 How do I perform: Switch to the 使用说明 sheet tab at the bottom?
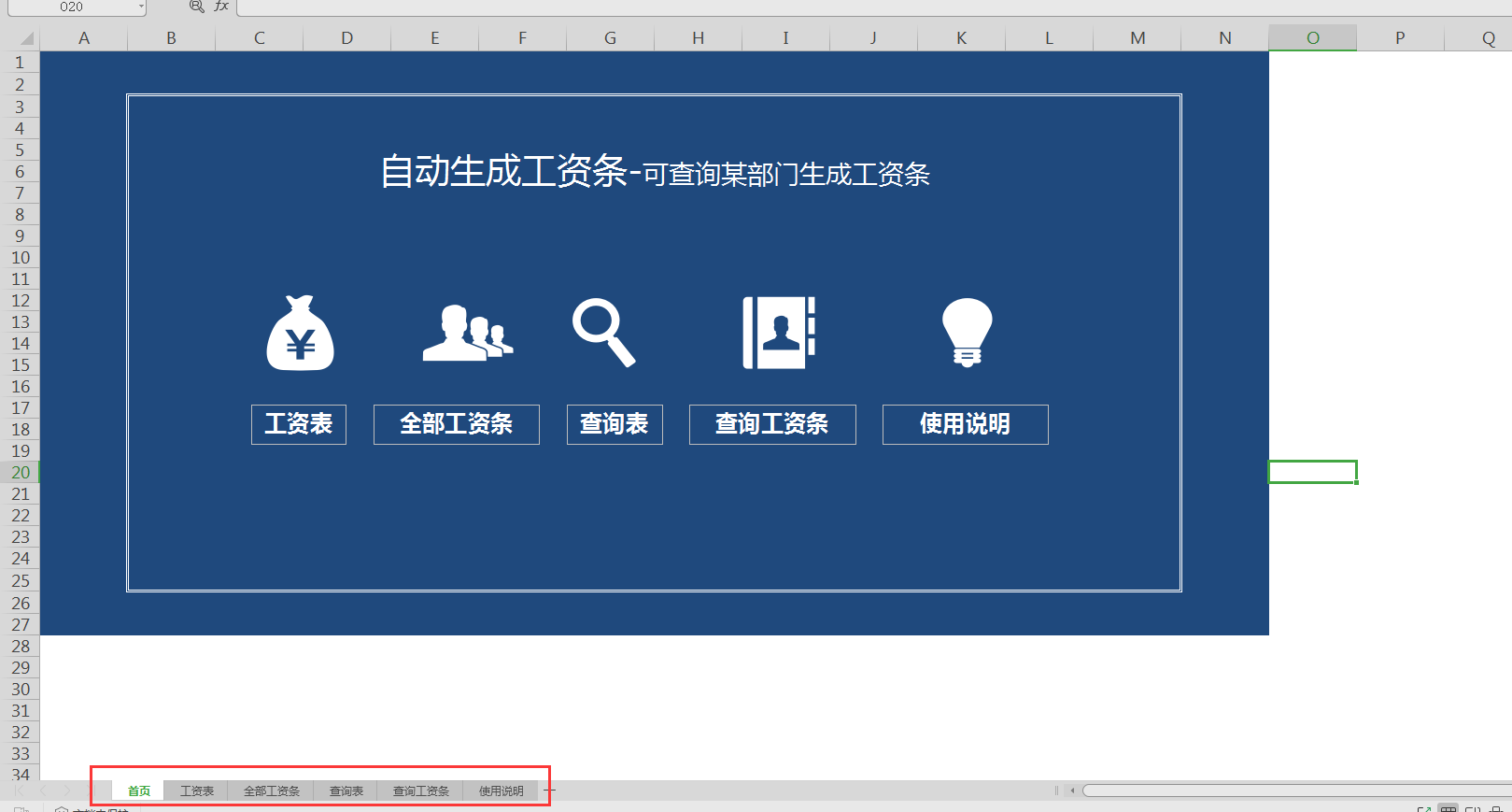click(x=502, y=791)
